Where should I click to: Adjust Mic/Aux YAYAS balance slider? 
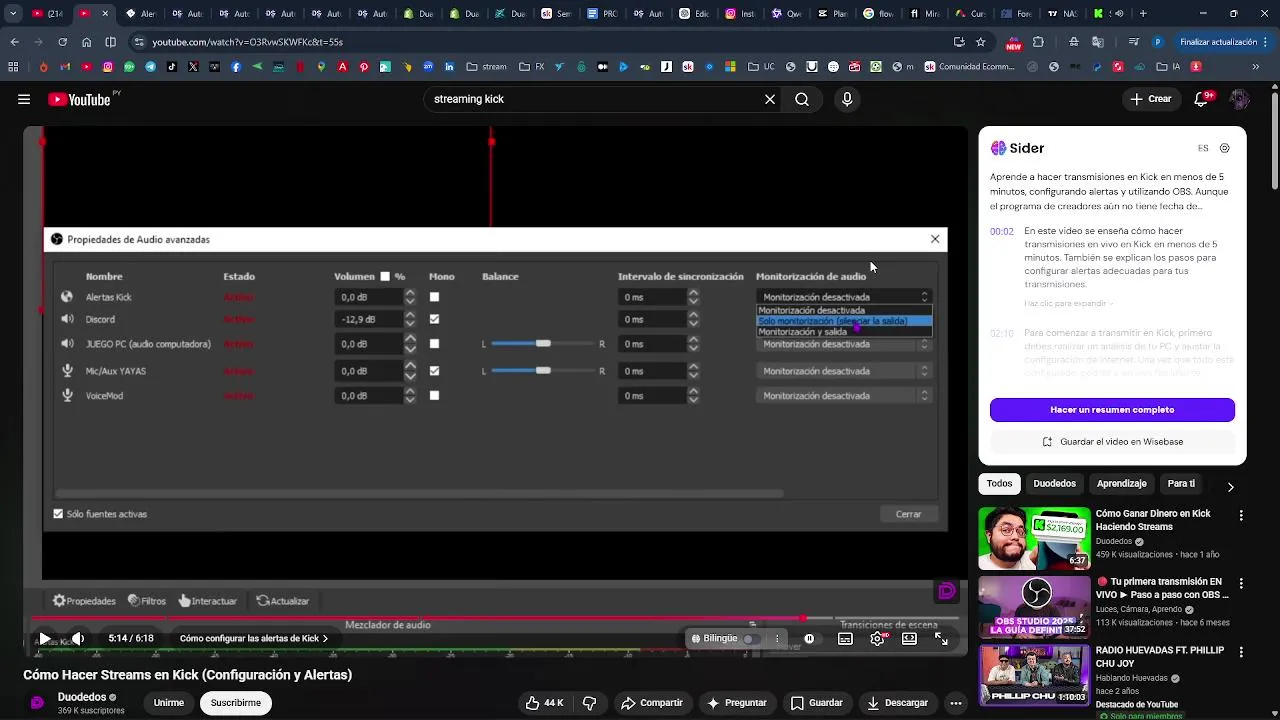coord(543,371)
